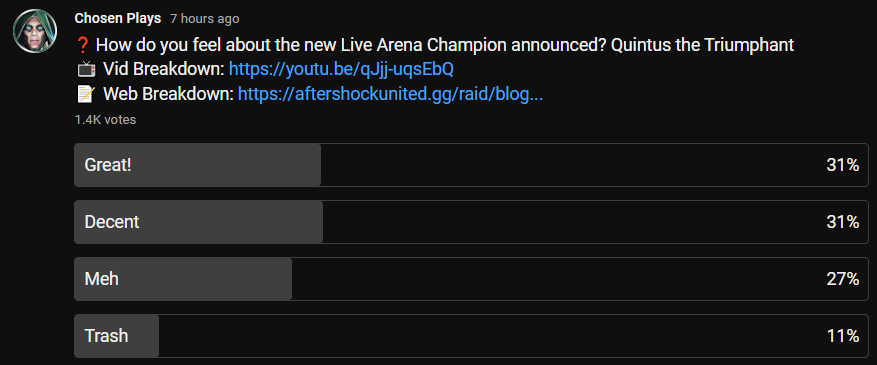Click the poll question text about Quintus
Screen dimensions: 877x365
pos(445,45)
